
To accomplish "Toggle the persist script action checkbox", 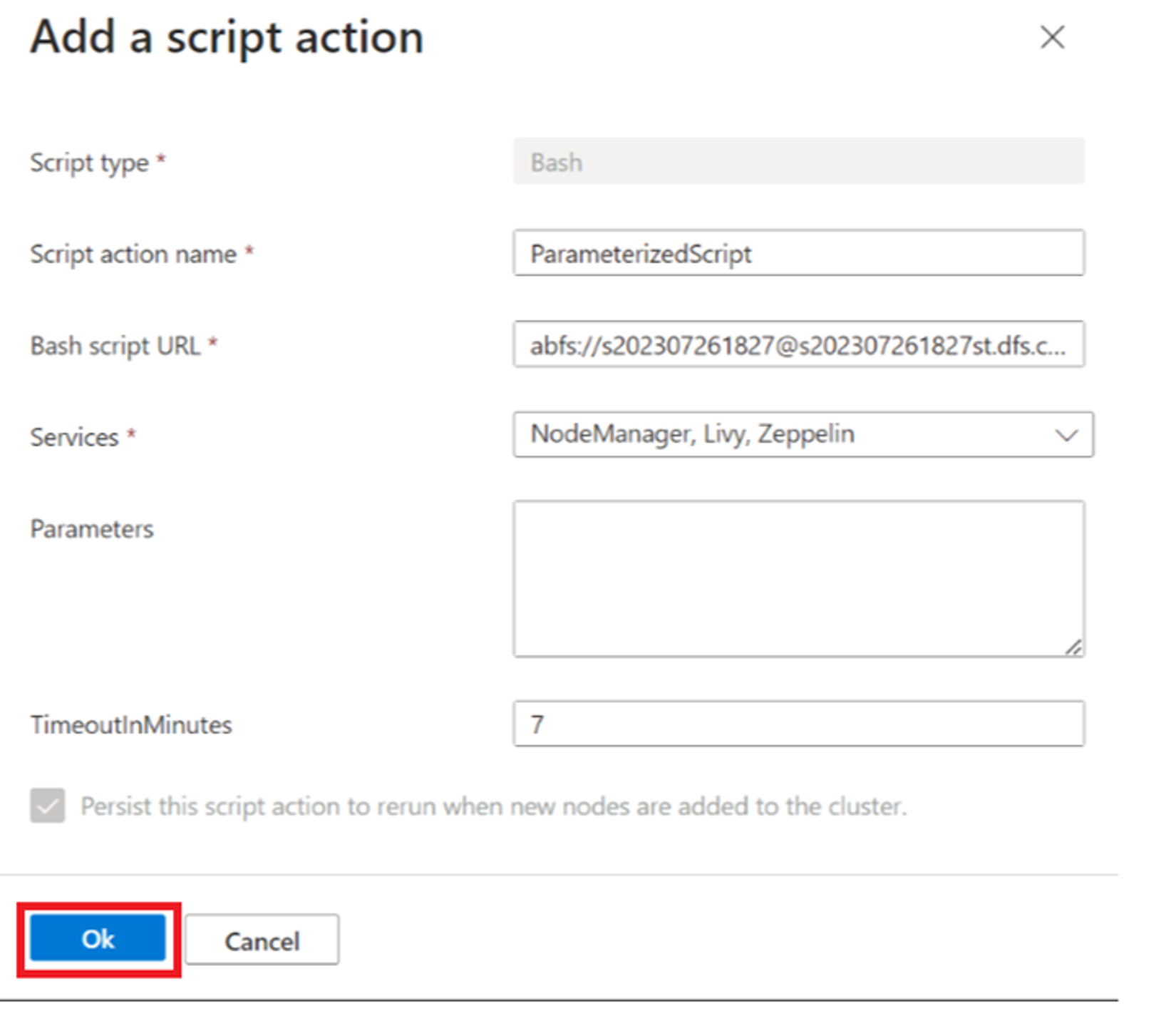I will 48,806.
